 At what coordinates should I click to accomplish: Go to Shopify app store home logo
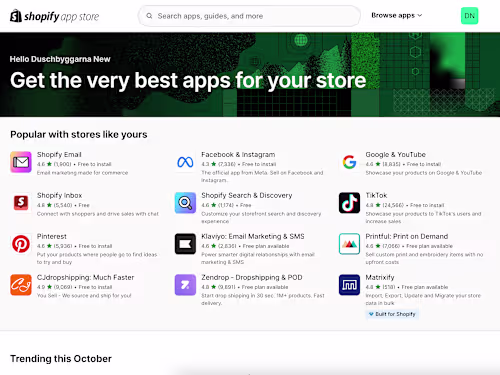click(55, 16)
